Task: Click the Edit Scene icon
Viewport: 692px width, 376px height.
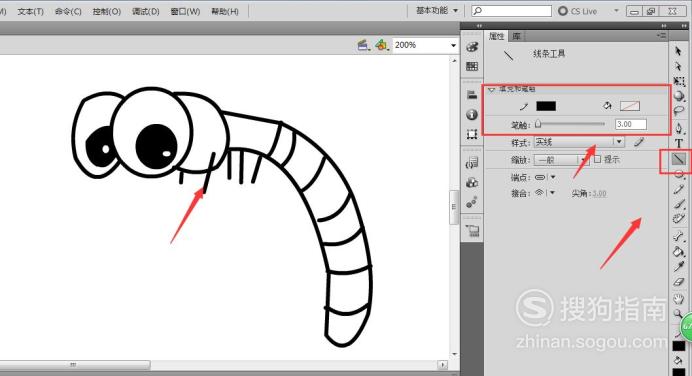Action: [x=363, y=45]
